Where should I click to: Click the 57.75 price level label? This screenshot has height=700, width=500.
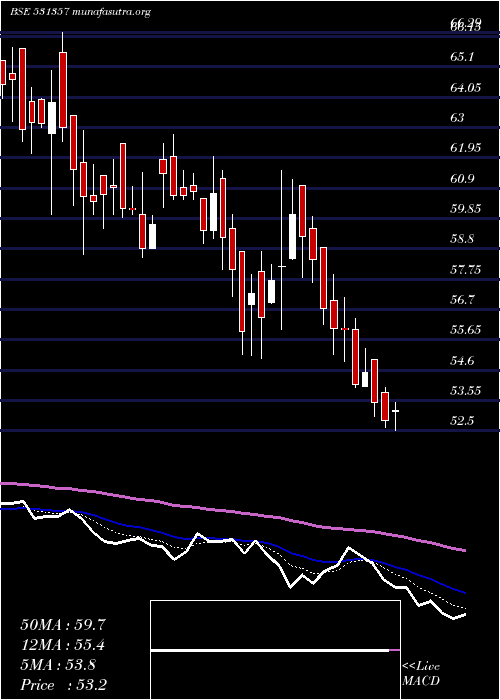click(x=466, y=269)
